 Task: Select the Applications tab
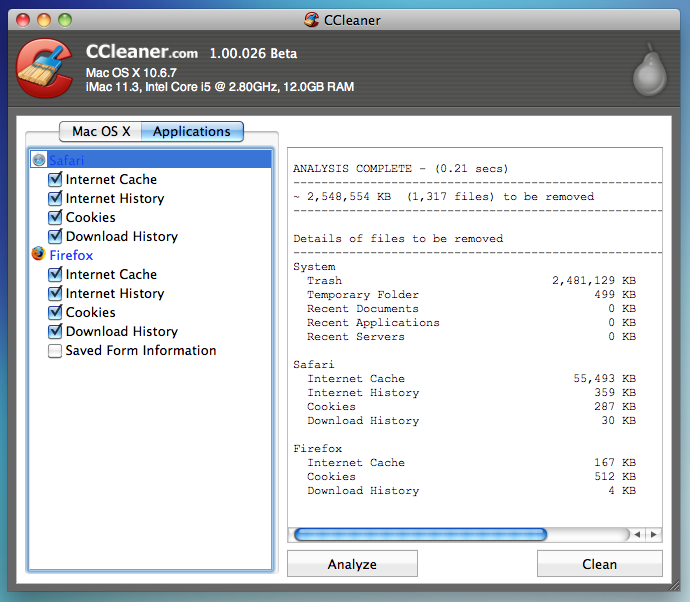coord(192,132)
